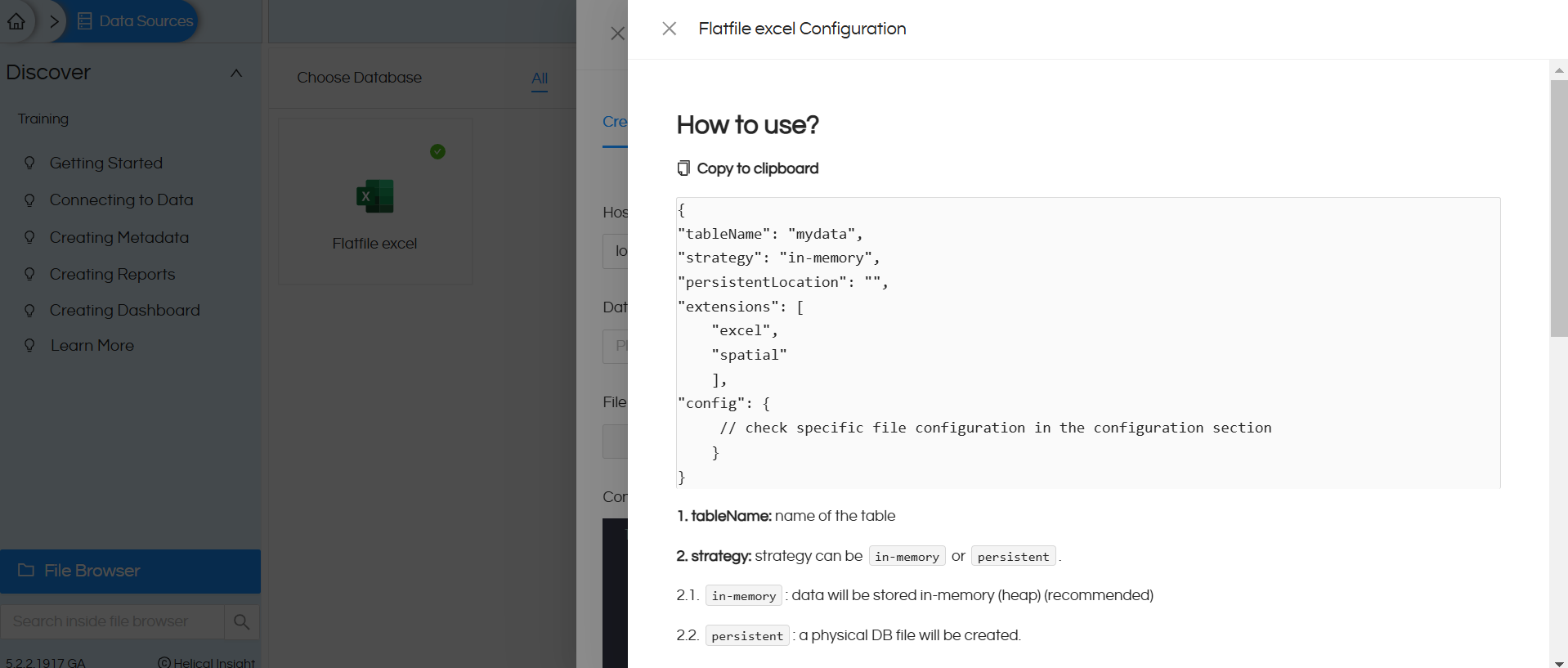Click the Choose Database heading

(x=360, y=78)
